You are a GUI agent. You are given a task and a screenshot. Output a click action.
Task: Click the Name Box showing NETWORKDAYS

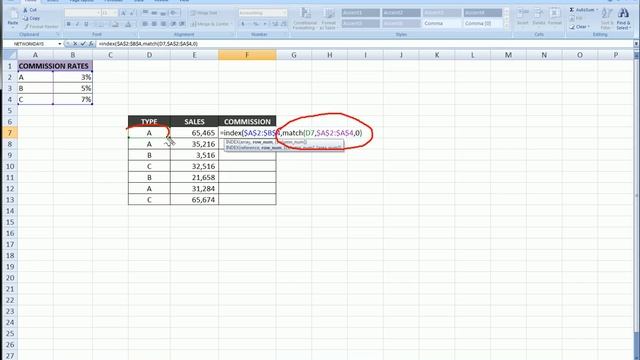click(29, 44)
